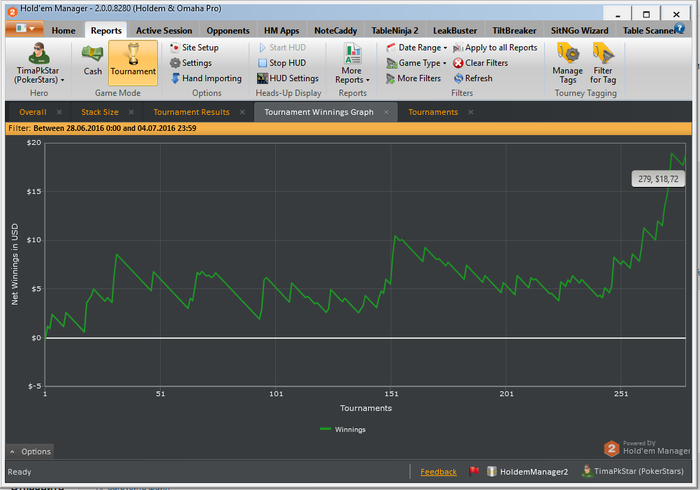Open the Date Range filter dropdown
The width and height of the screenshot is (700, 490).
click(417, 47)
